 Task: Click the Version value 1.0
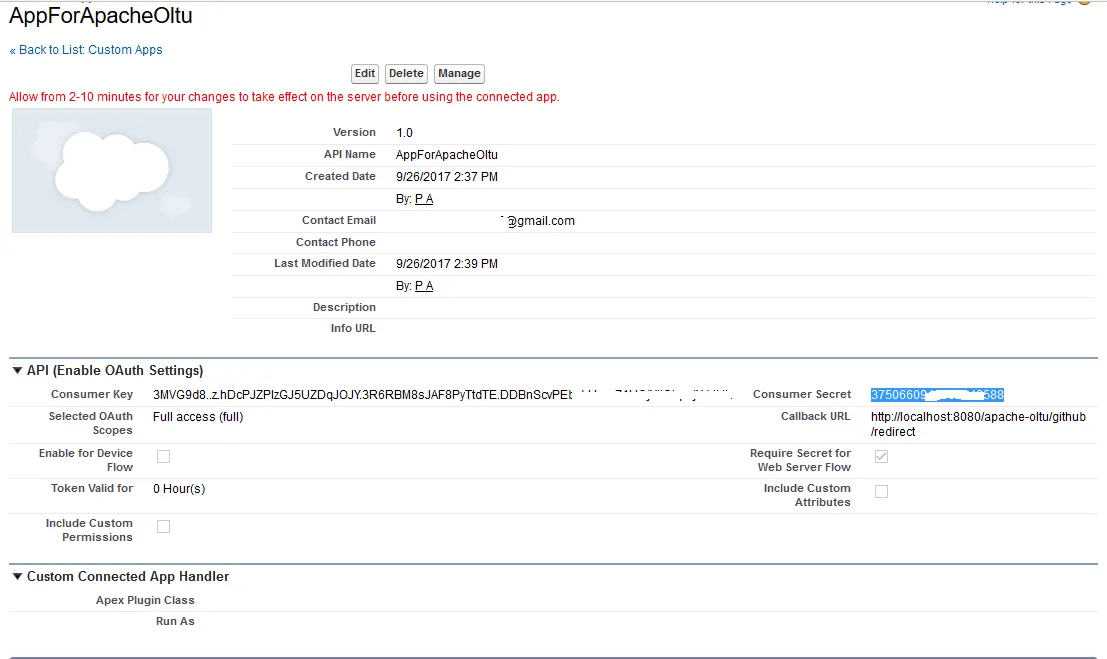404,133
